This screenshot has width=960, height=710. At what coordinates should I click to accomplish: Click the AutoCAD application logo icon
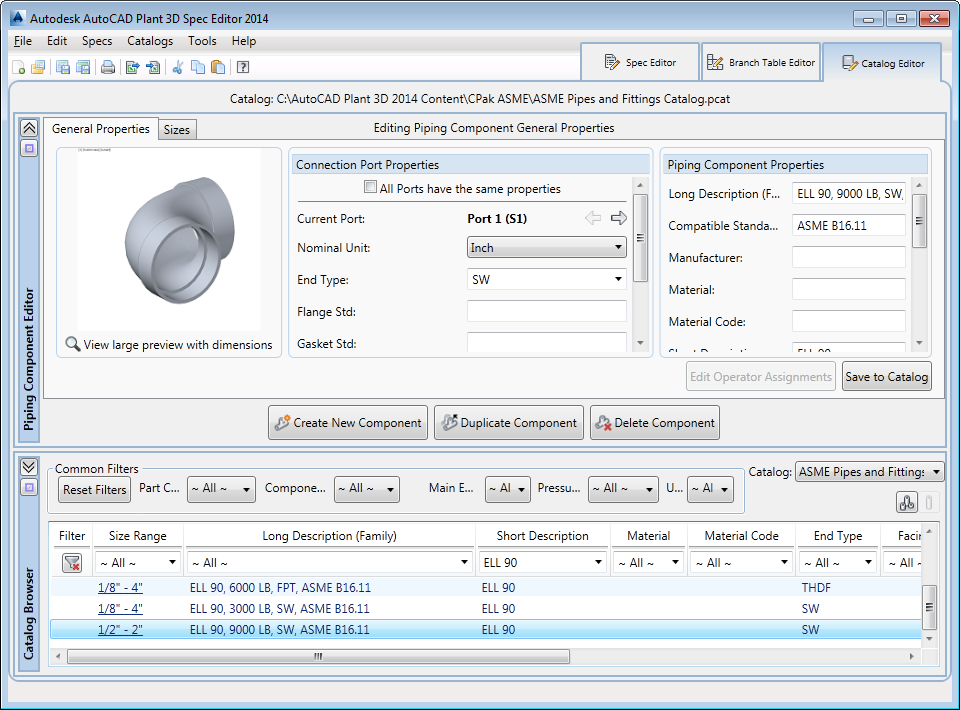(17, 18)
